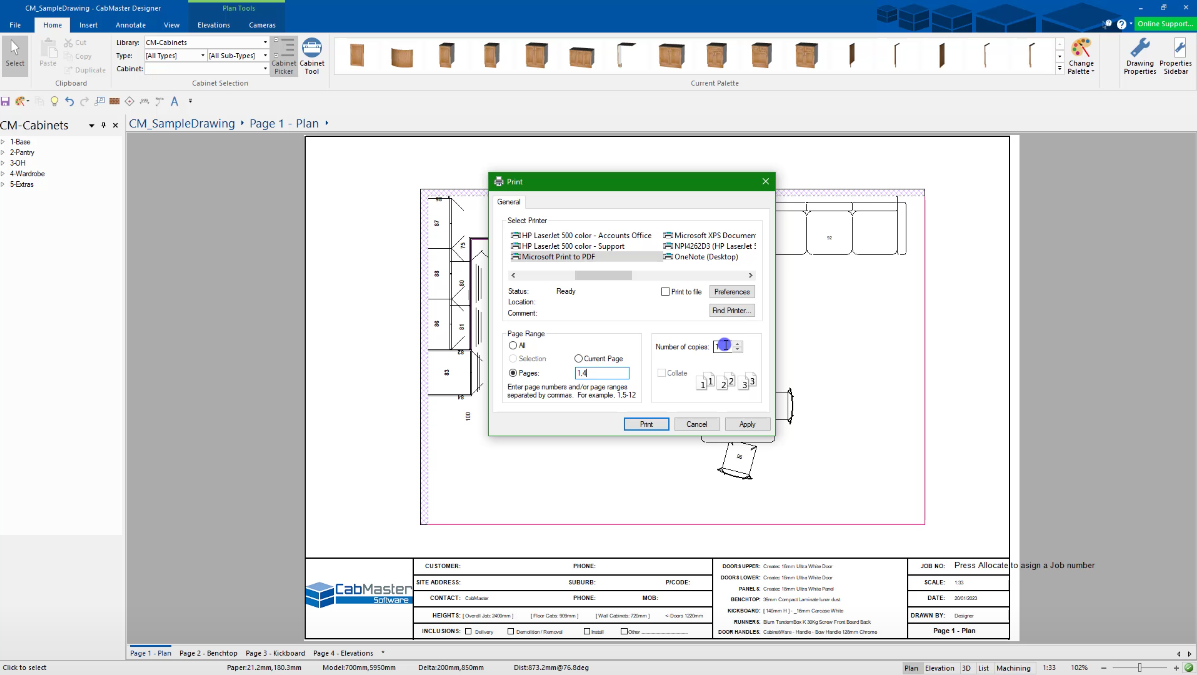Pick the first cabinet thumbnail in Current Palette
Screen dimensions: 1197x675
(357, 55)
